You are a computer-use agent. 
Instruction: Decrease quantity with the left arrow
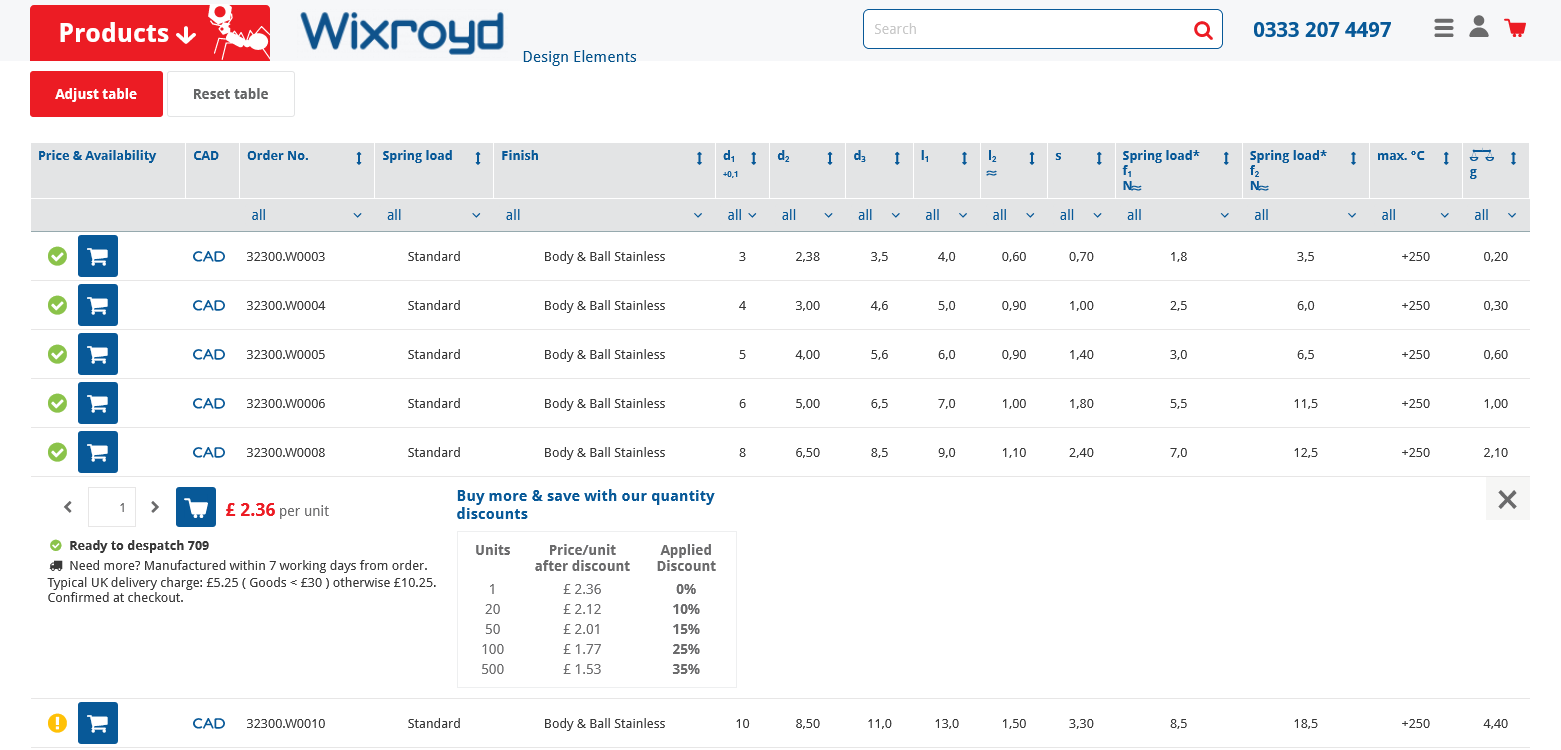pos(68,507)
